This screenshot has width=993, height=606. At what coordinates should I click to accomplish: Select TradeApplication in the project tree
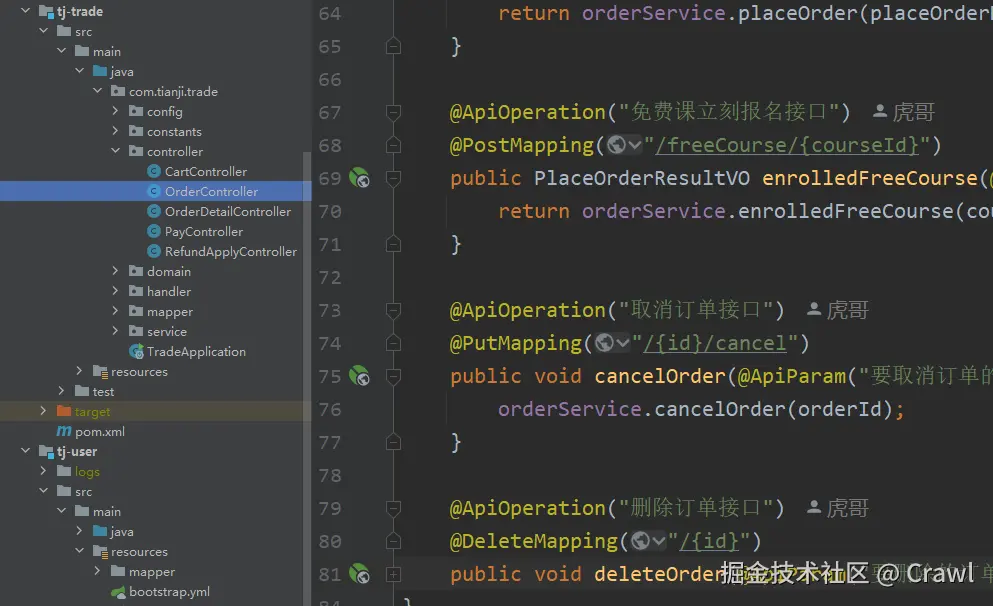tap(196, 351)
